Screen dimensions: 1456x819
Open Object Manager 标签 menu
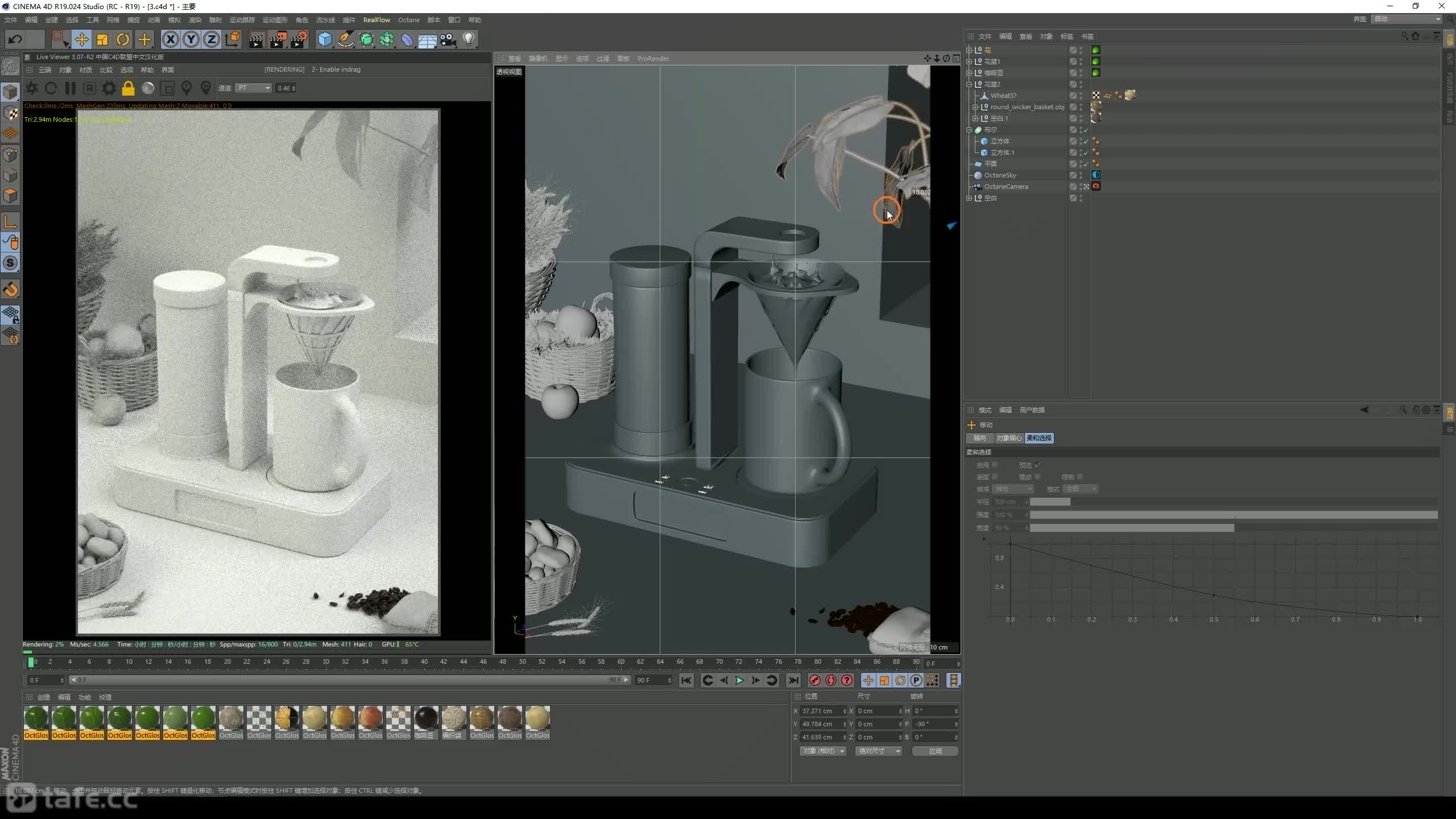click(x=1067, y=36)
